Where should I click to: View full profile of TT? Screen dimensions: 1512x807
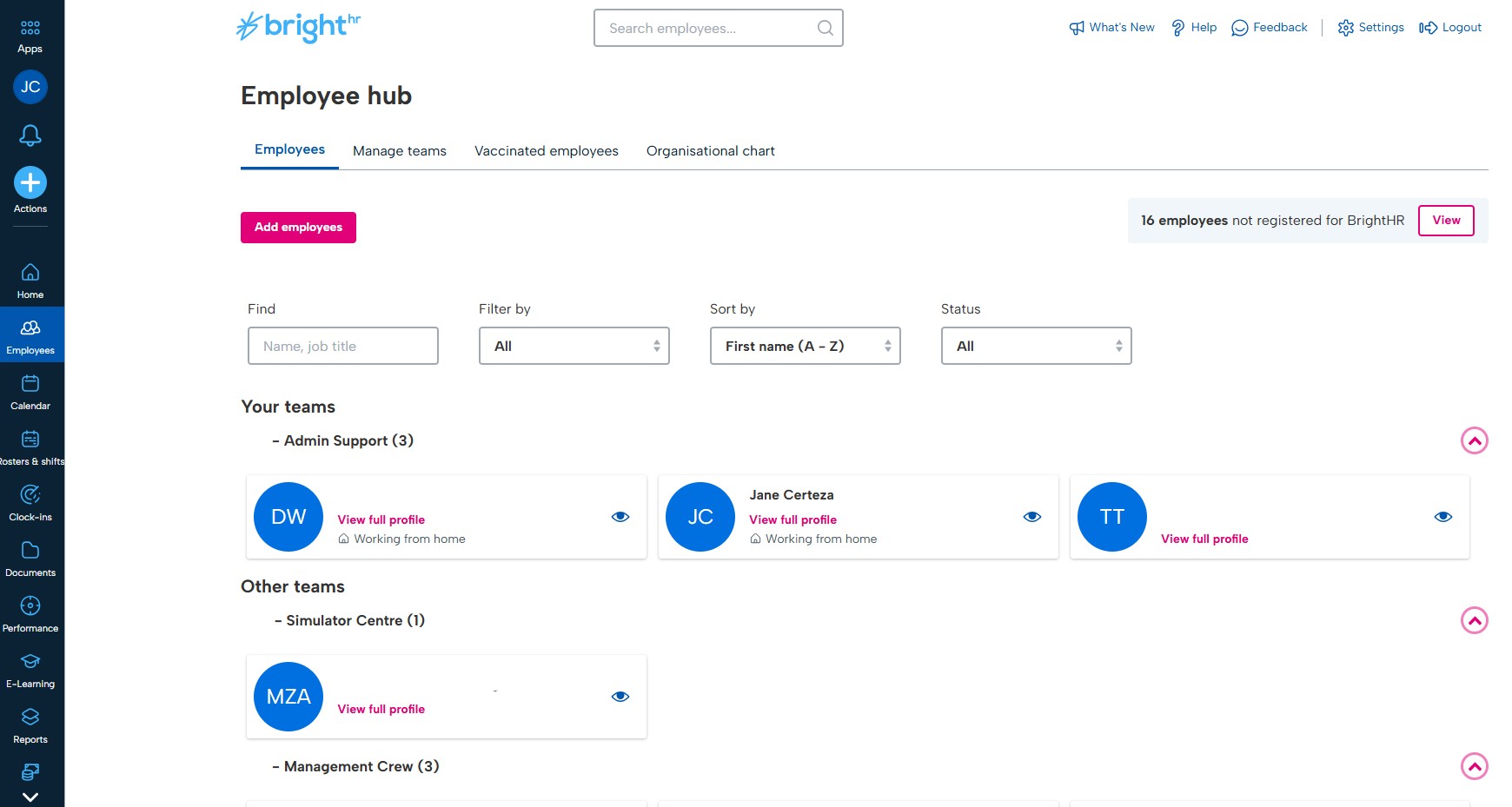coord(1204,539)
